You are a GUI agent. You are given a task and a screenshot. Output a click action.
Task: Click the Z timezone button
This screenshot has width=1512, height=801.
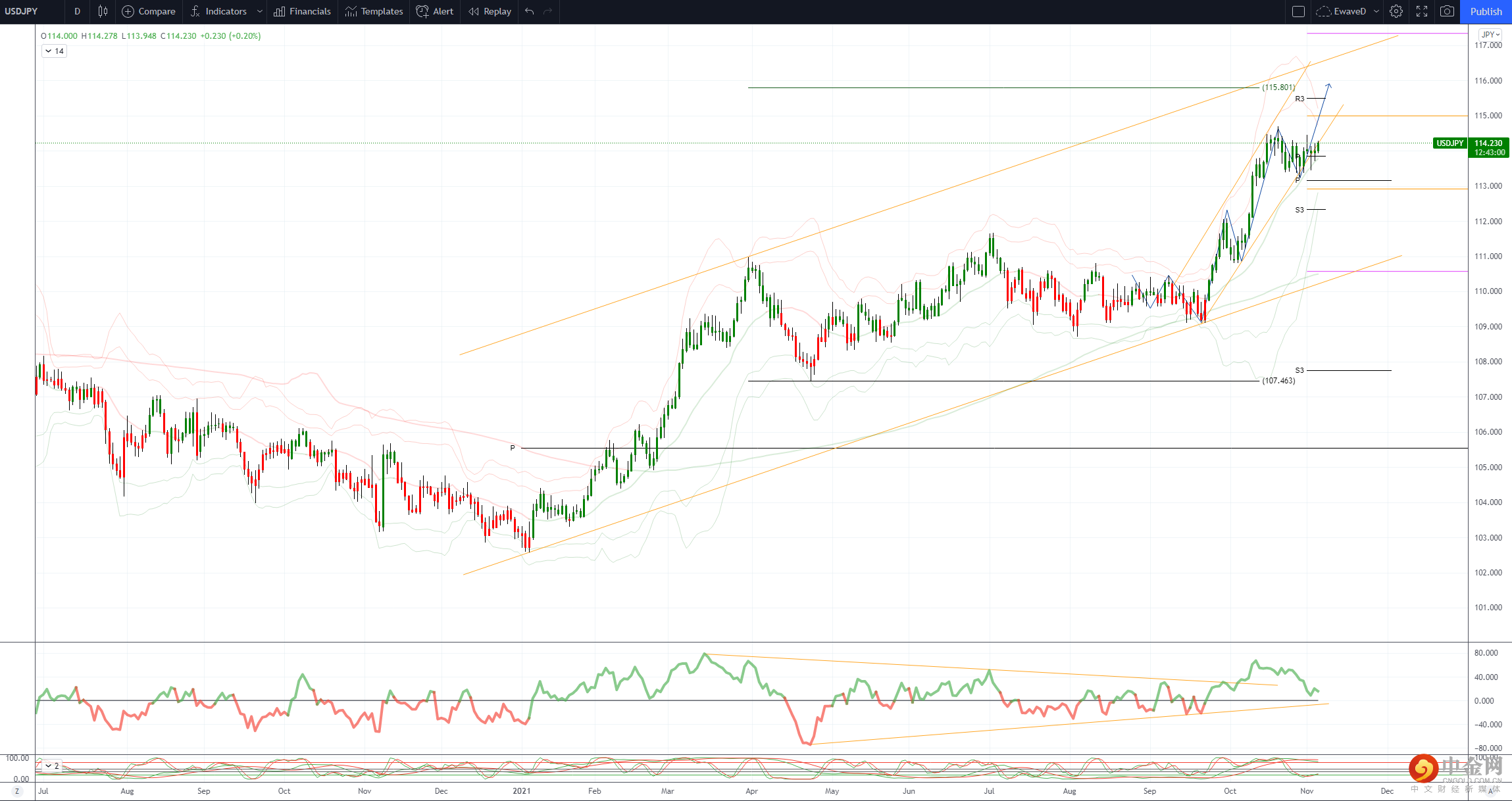coord(17,791)
